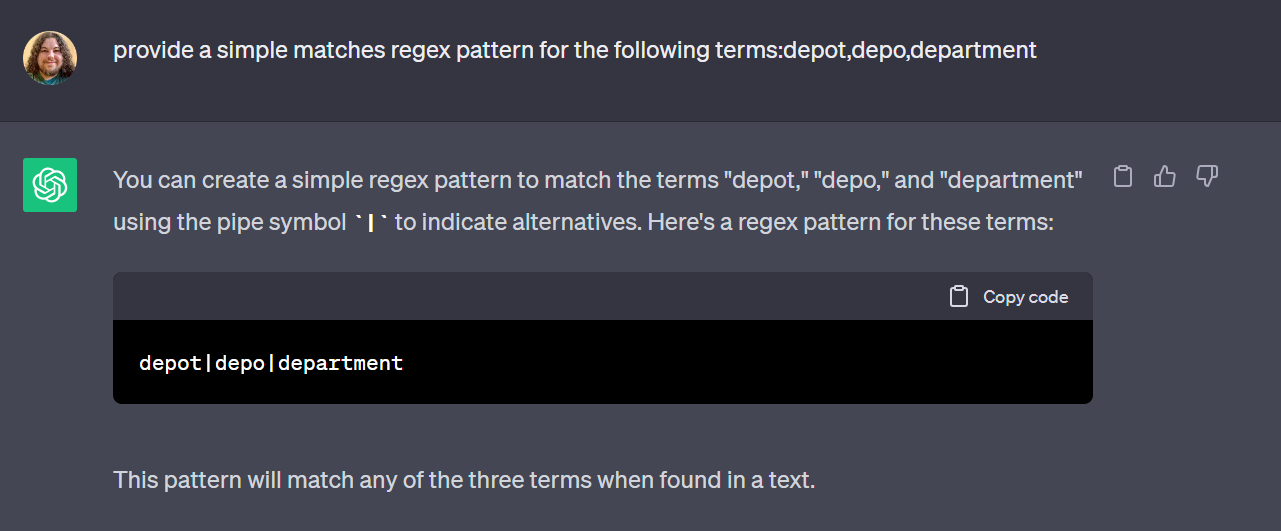Click the word "depot" in the code block
This screenshot has height=531, width=1281.
point(171,363)
